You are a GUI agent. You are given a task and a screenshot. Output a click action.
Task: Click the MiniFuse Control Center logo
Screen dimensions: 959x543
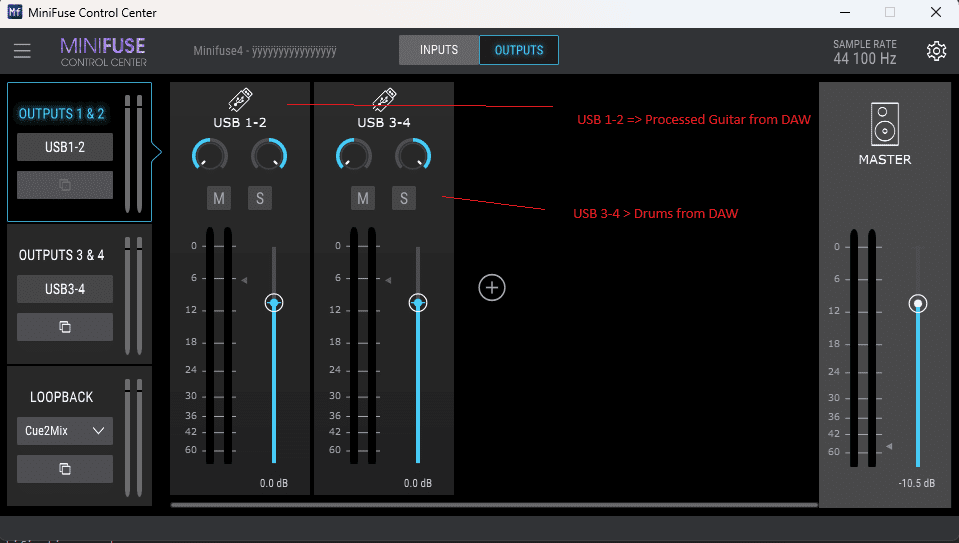103,51
